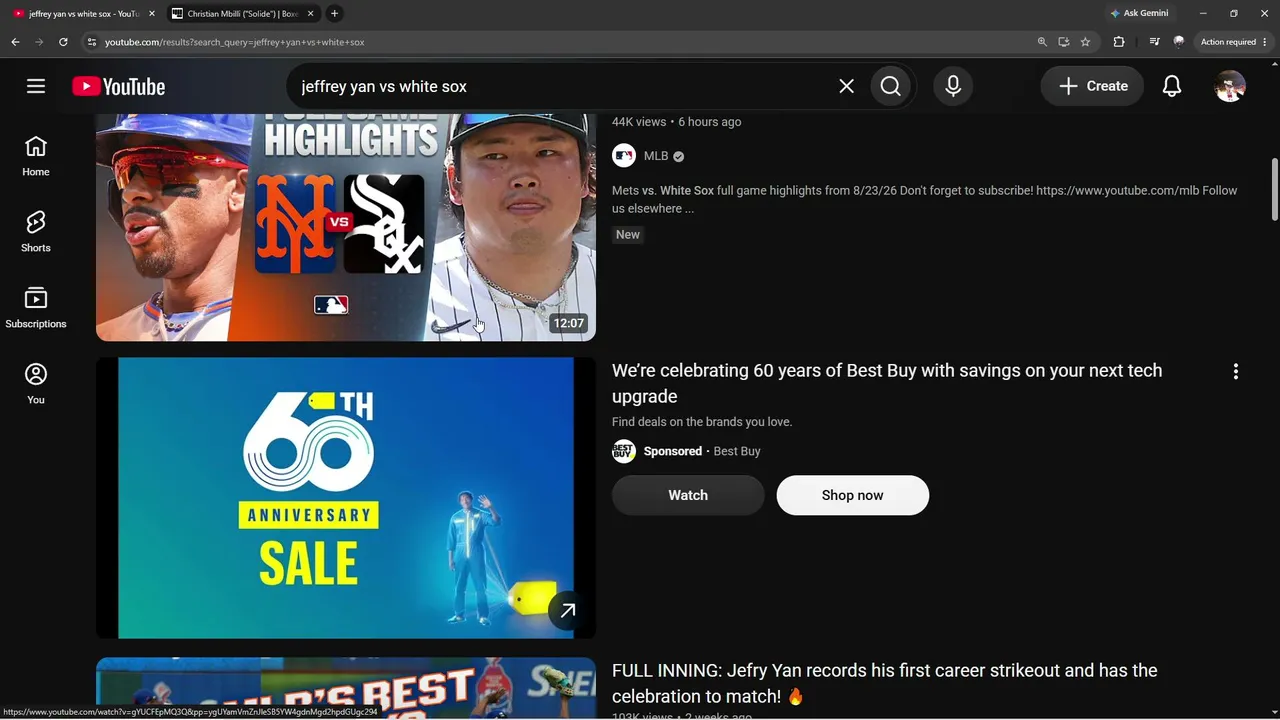Open Best Buy 60th Anniversary Sale thumbnail

(x=346, y=498)
